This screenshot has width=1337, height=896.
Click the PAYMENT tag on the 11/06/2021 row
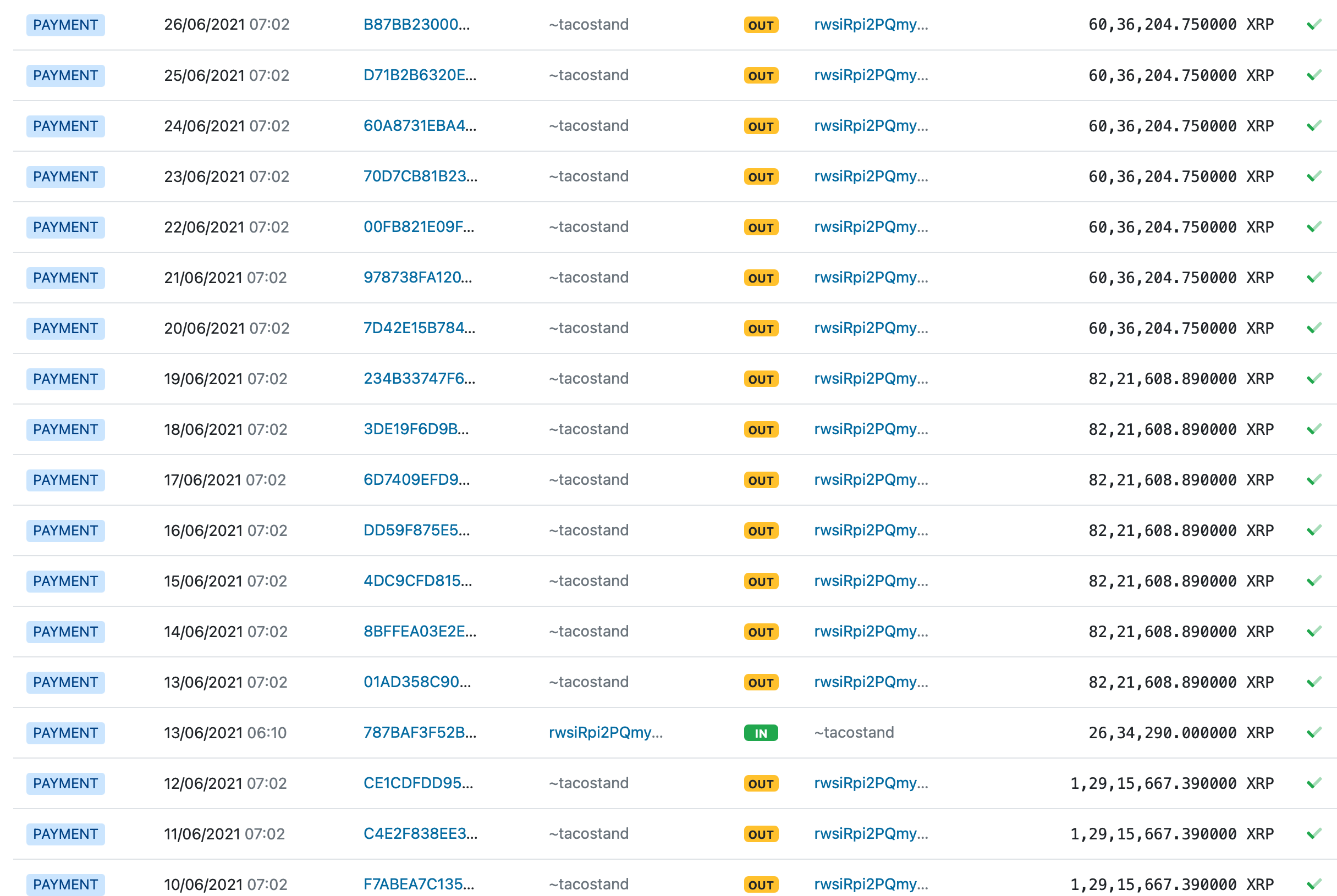[x=66, y=834]
